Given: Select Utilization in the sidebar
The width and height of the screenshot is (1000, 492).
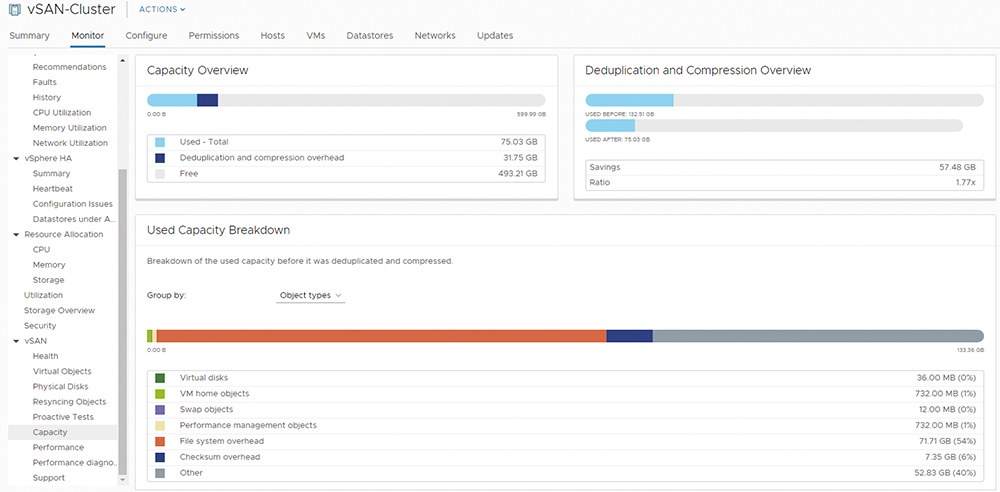Looking at the screenshot, I should click(43, 295).
